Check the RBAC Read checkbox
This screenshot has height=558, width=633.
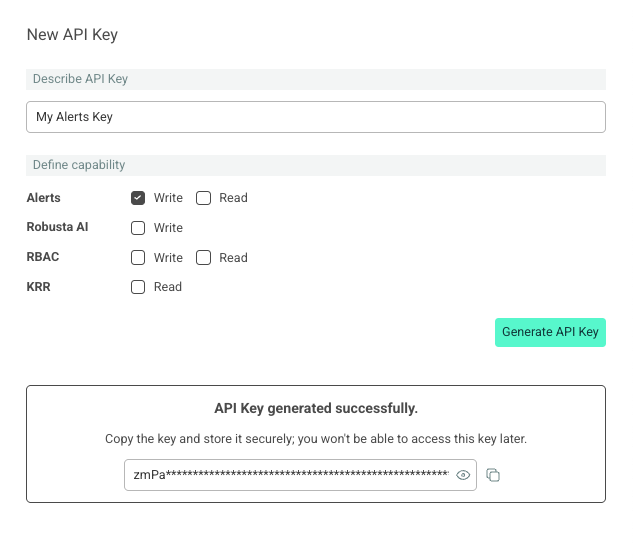[203, 258]
